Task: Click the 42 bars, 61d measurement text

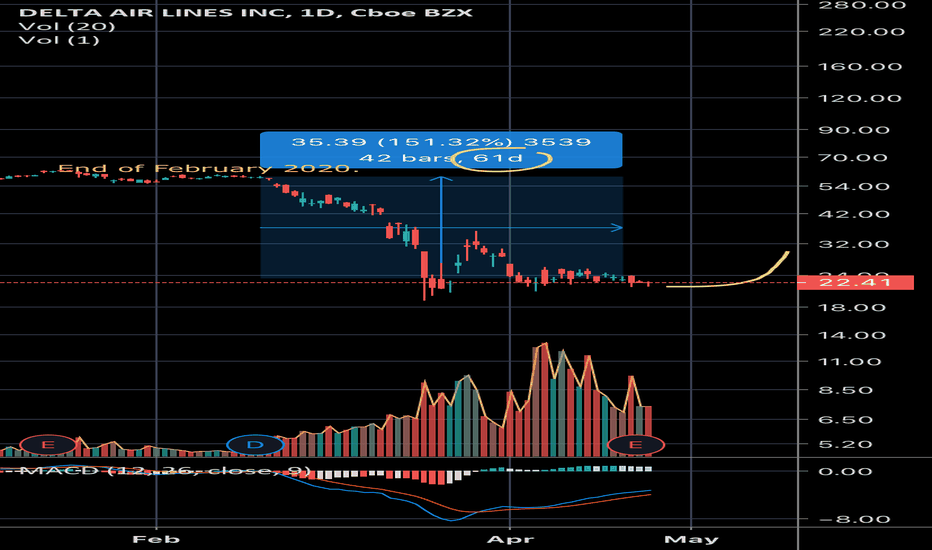Action: click(x=441, y=158)
